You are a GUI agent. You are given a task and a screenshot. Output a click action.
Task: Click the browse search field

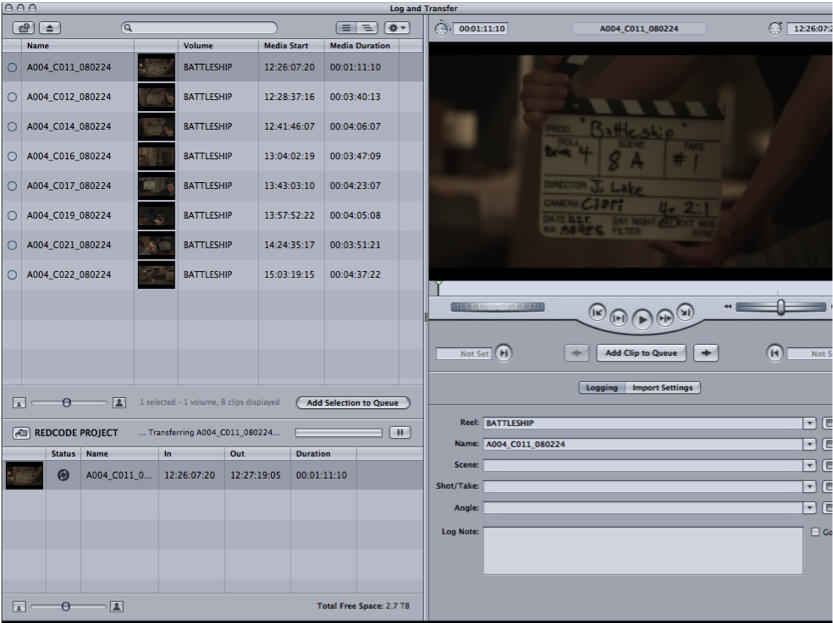(199, 28)
